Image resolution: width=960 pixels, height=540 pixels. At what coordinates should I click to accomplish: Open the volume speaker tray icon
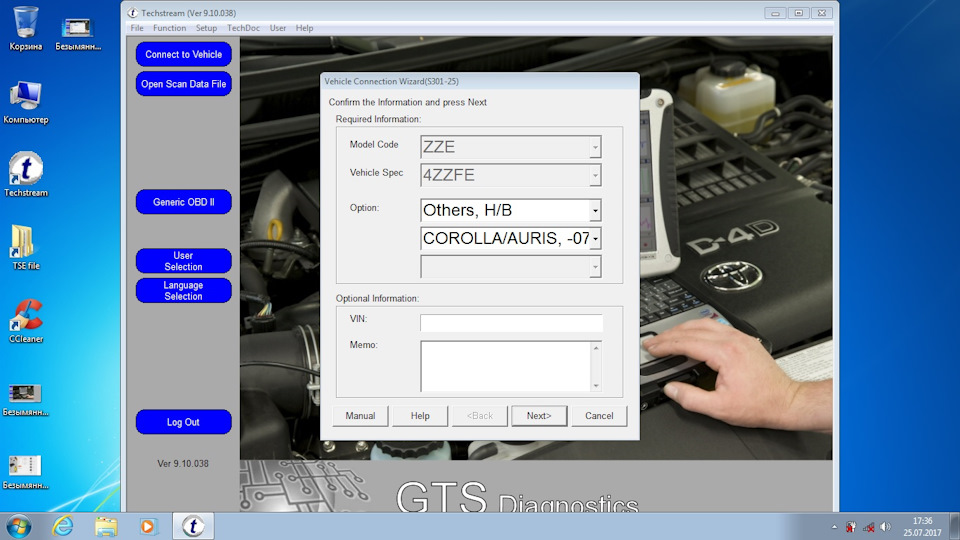pyautogui.click(x=885, y=527)
